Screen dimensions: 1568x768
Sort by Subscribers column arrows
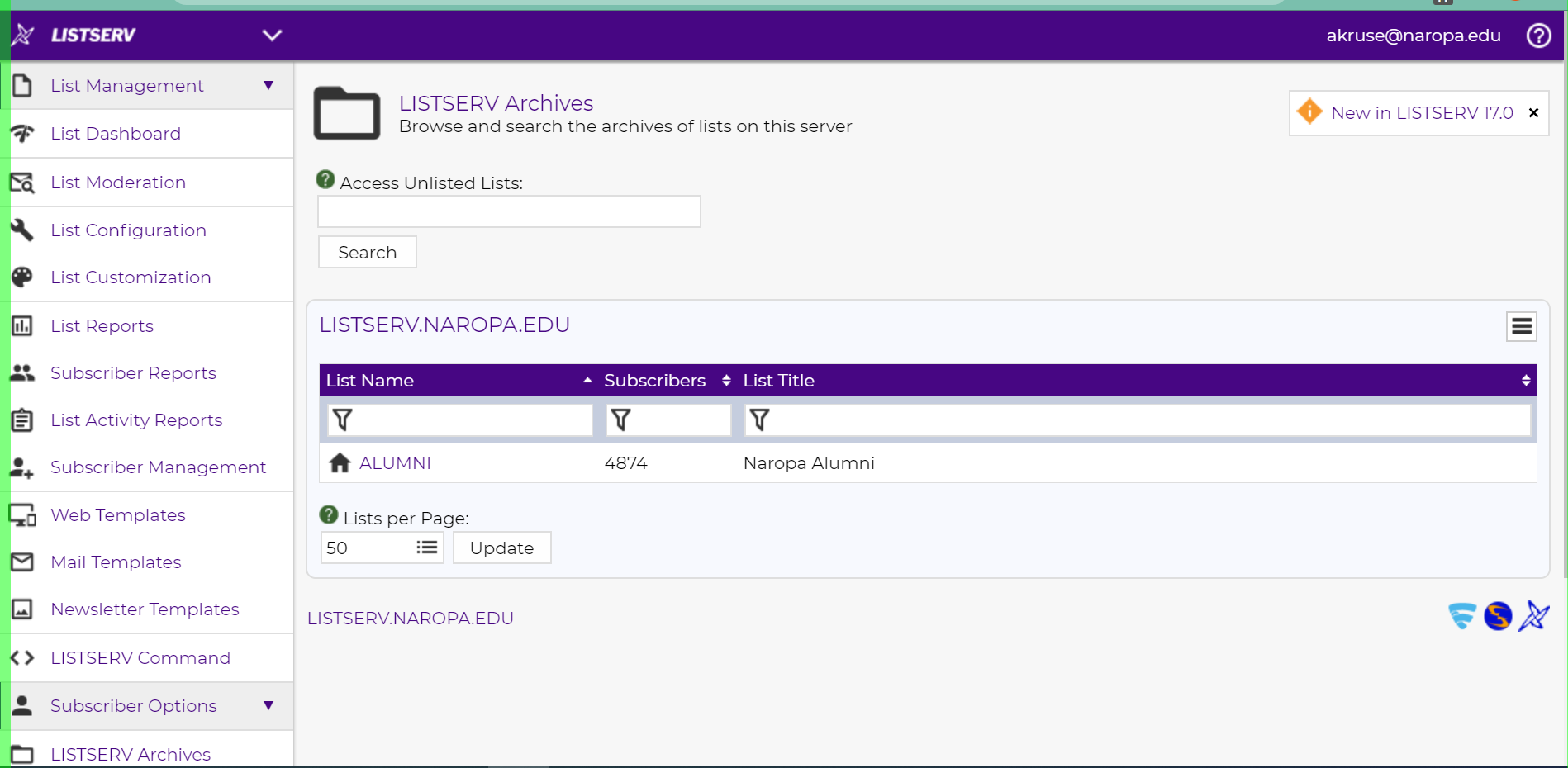(726, 380)
